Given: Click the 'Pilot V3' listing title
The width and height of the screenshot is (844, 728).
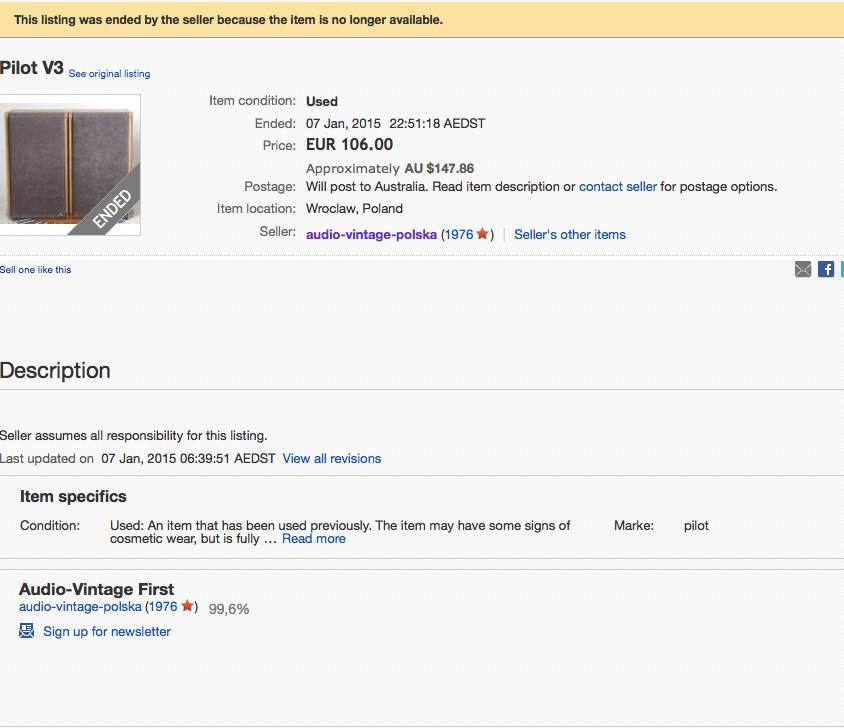Looking at the screenshot, I should pyautogui.click(x=32, y=69).
